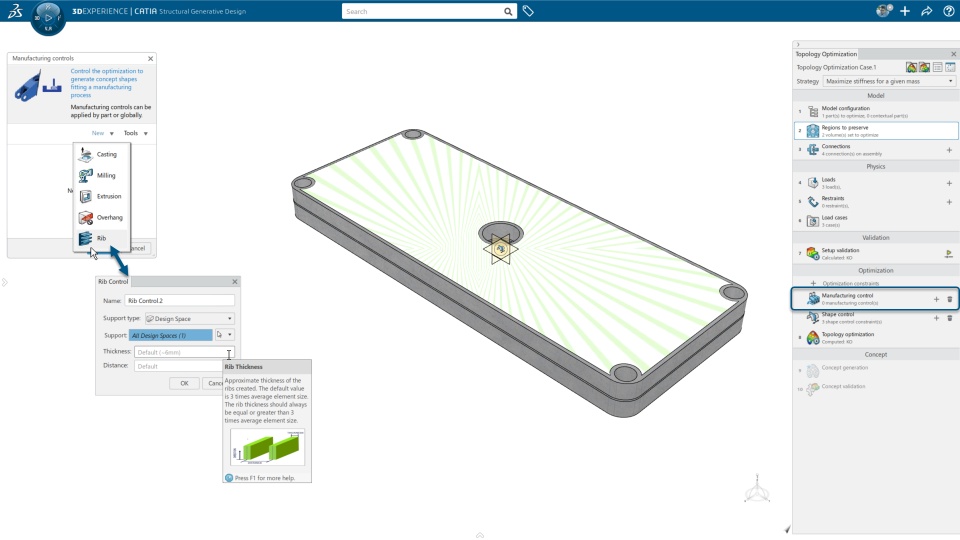Open the New dropdown in Manufacturing controls

(x=102, y=133)
